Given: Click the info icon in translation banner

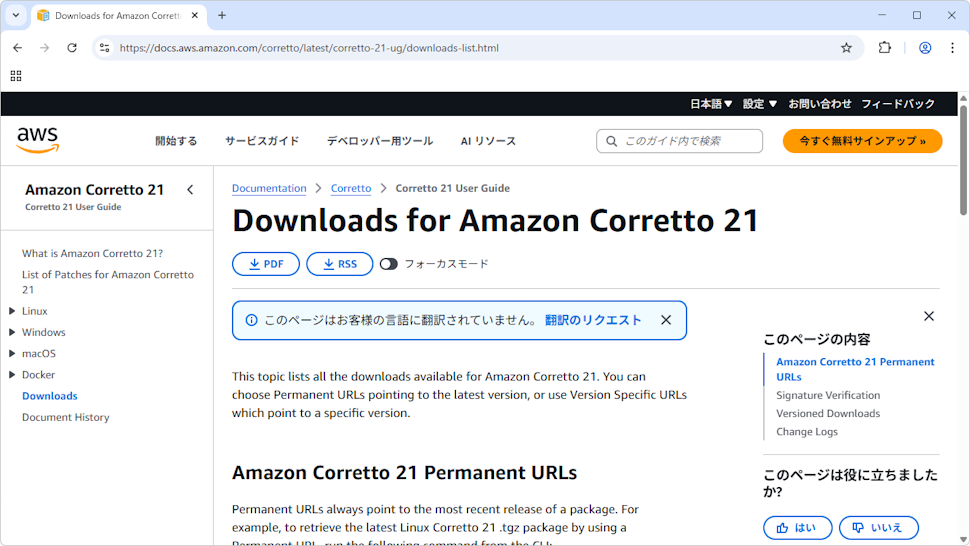Looking at the screenshot, I should tap(251, 320).
